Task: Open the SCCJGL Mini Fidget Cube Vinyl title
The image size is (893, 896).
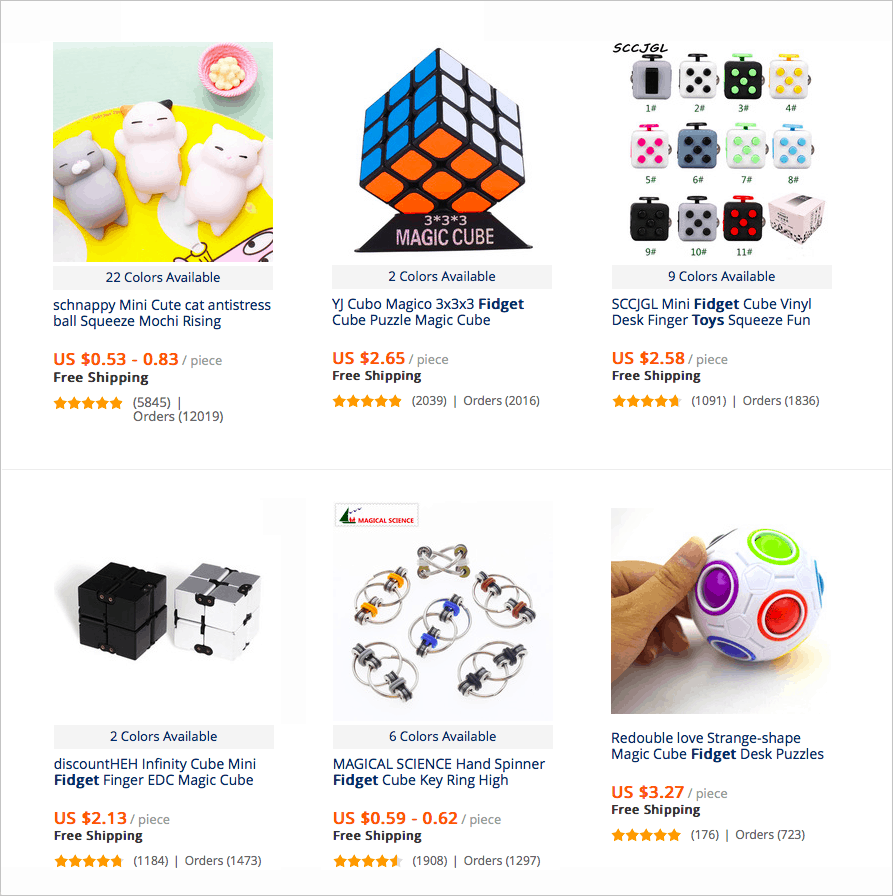Action: tap(712, 312)
